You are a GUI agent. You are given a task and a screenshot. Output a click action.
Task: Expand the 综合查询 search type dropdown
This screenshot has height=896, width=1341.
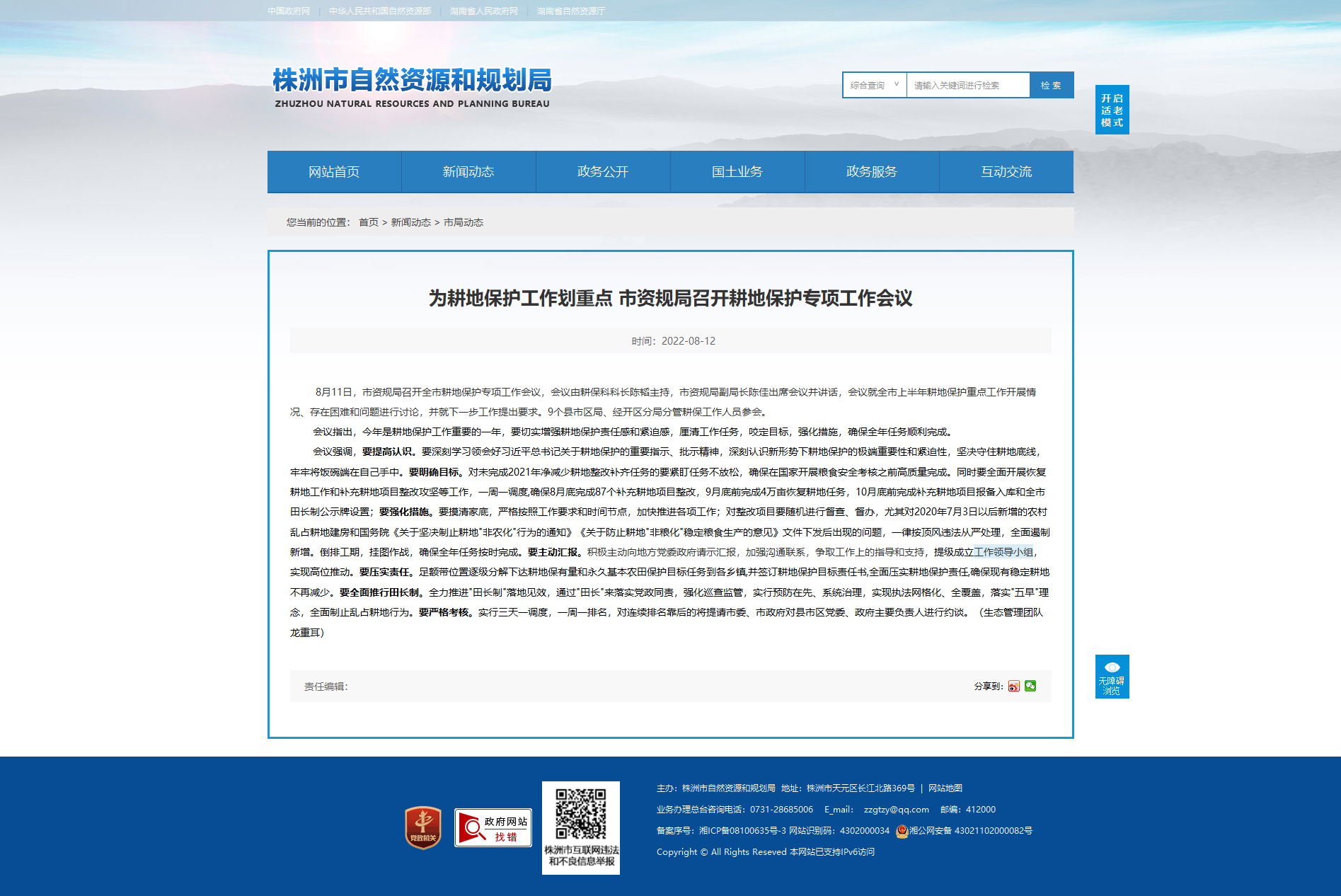pos(875,85)
